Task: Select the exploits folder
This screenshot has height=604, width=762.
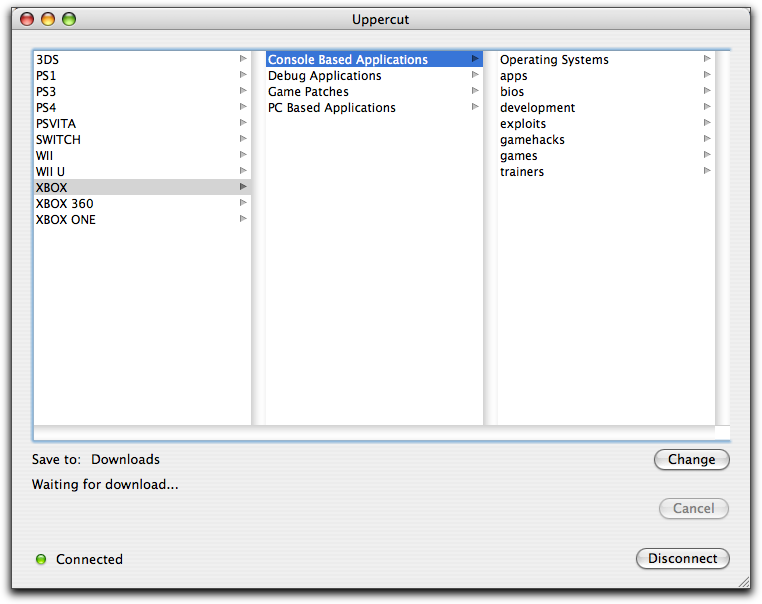Action: [606, 123]
